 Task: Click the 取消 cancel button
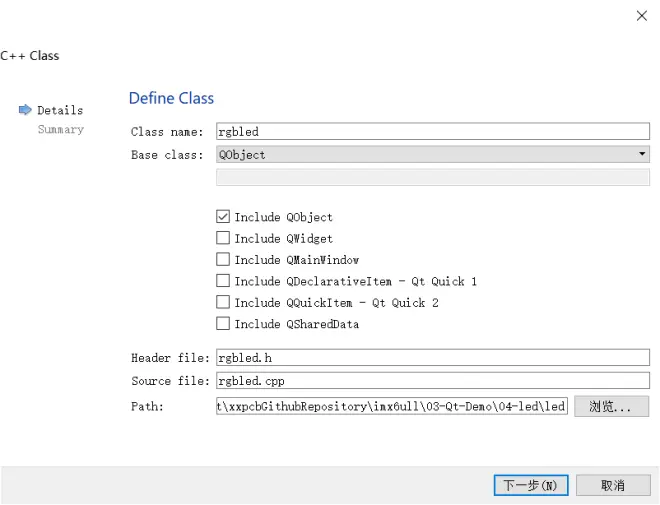coord(613,485)
